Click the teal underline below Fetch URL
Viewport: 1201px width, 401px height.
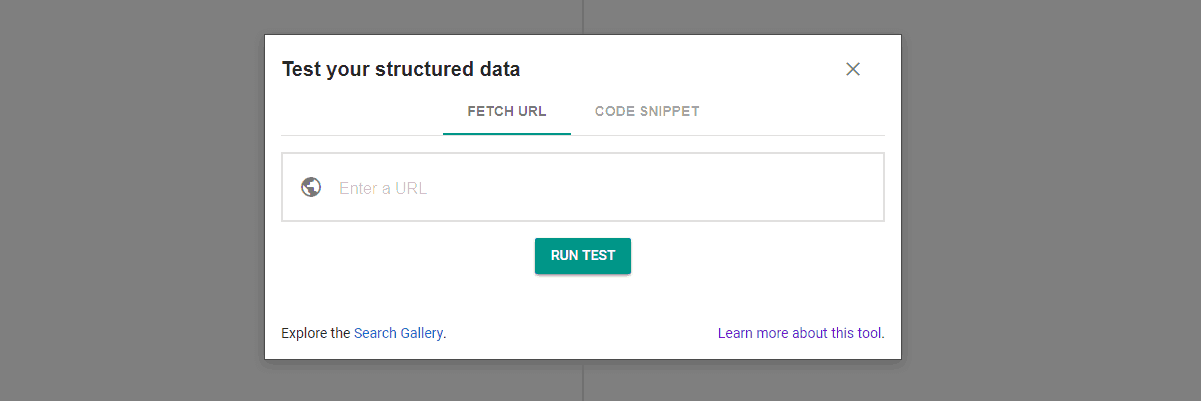click(507, 133)
